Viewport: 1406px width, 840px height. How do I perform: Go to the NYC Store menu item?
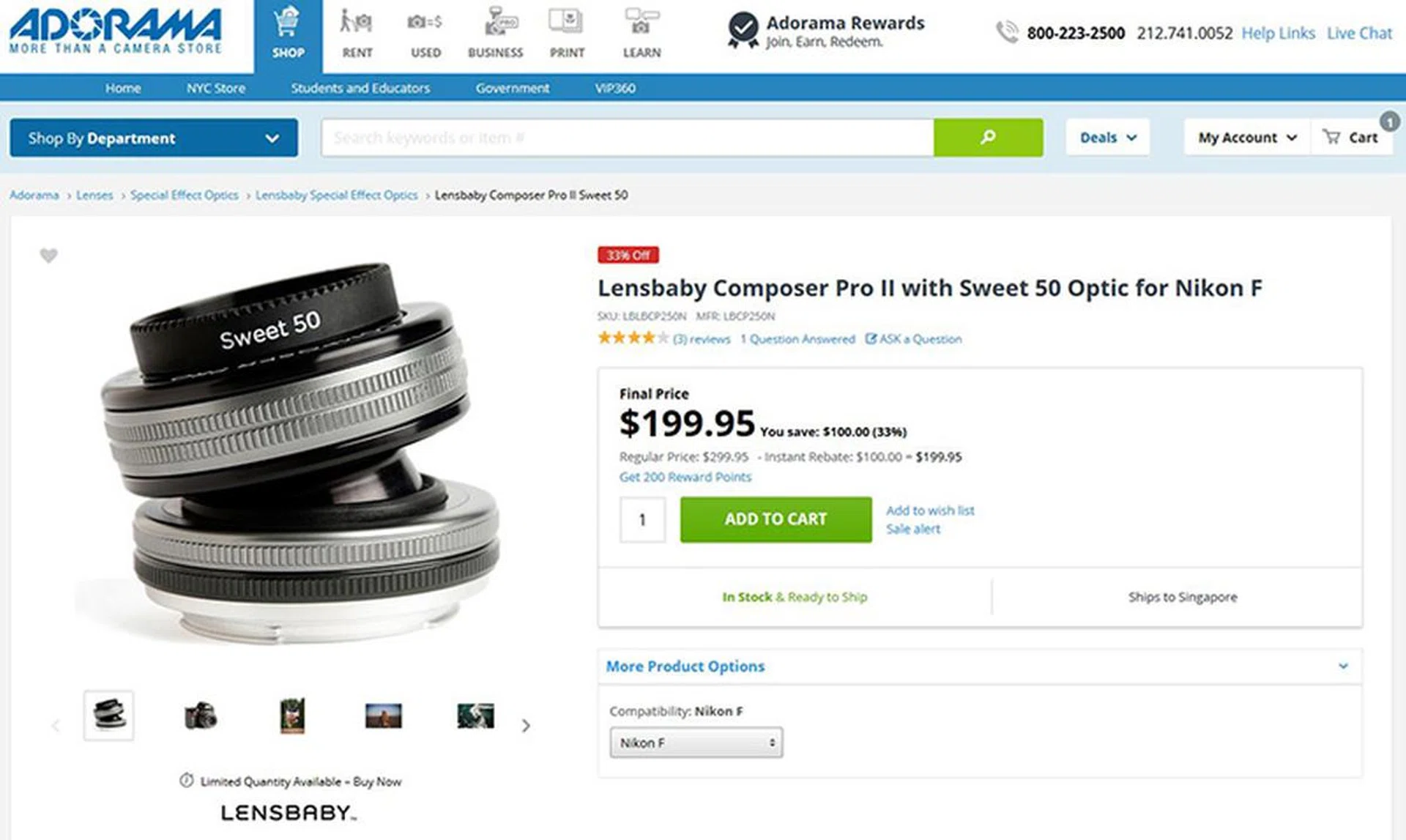pyautogui.click(x=215, y=88)
